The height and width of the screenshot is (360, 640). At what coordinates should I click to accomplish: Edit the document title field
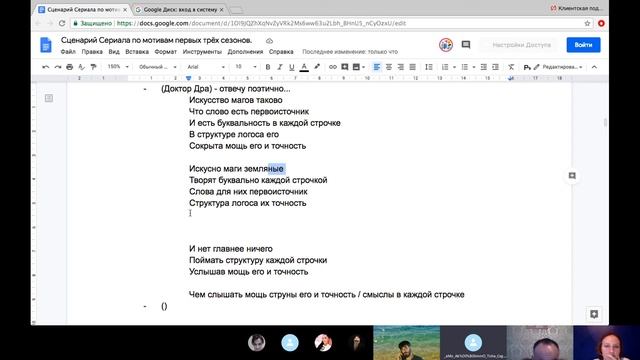pos(156,40)
